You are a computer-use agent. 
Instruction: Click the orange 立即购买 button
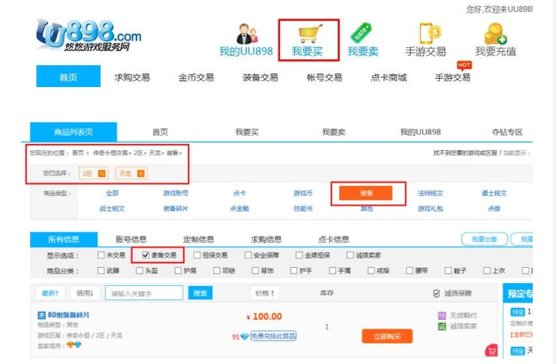[x=387, y=336]
